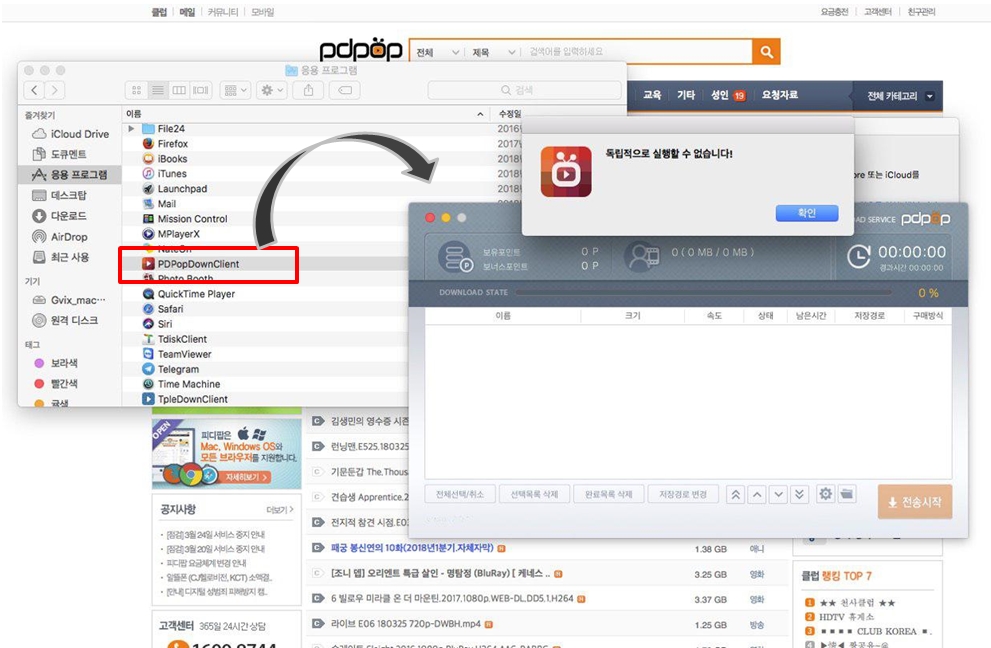Open the 교육 category tab
Viewport: 991px width, 648px height.
tap(652, 95)
